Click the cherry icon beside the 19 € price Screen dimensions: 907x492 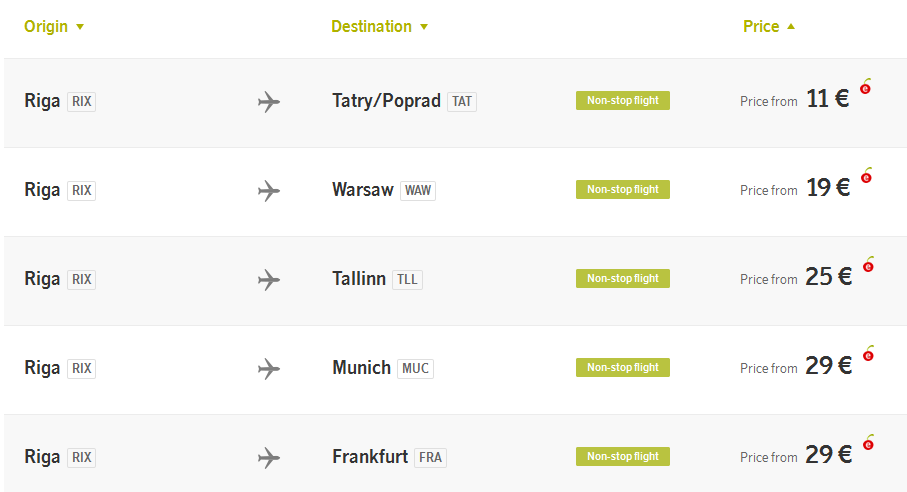pyautogui.click(x=866, y=175)
